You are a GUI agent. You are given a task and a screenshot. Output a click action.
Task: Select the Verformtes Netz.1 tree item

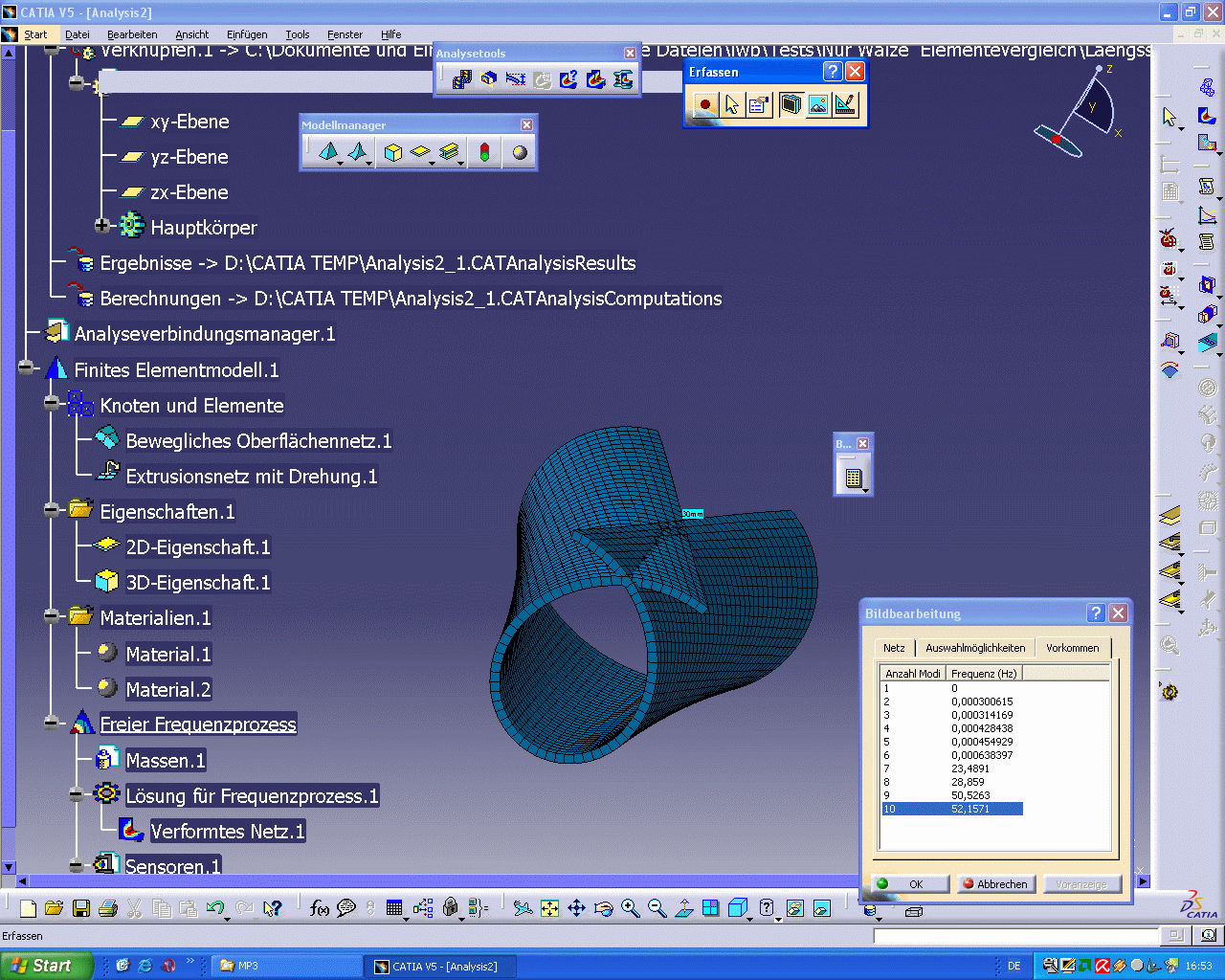coord(228,831)
